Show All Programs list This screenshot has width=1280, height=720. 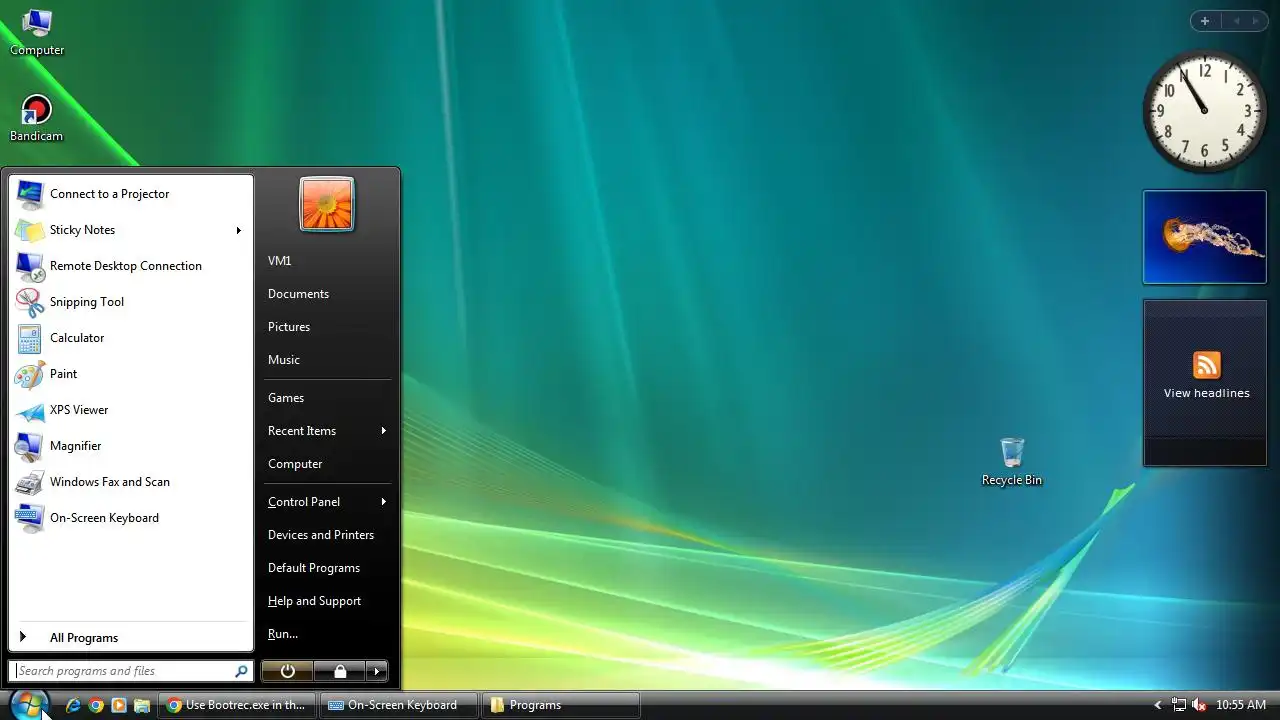(131, 638)
